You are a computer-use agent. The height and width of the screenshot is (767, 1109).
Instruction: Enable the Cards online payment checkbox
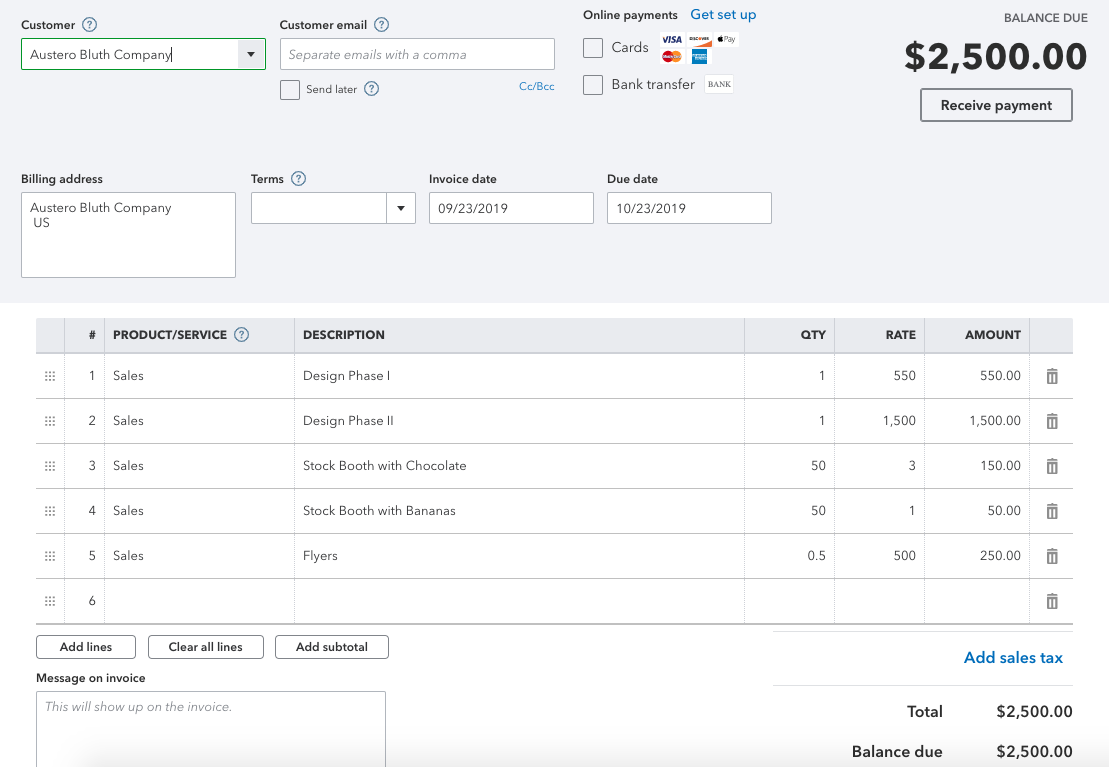tap(593, 47)
